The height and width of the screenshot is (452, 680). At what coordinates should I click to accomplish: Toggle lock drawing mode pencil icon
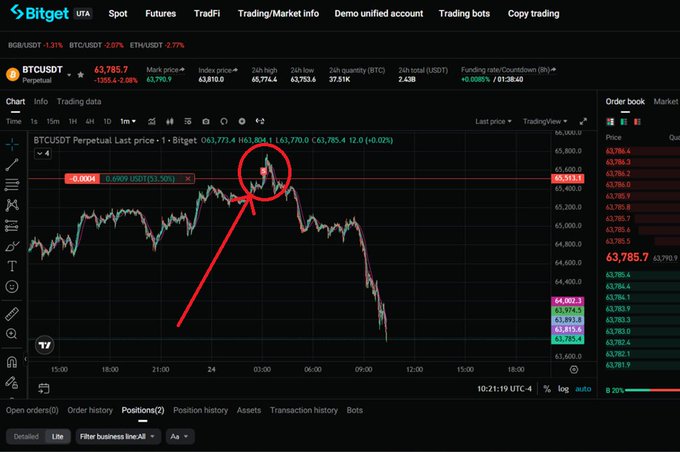12,382
